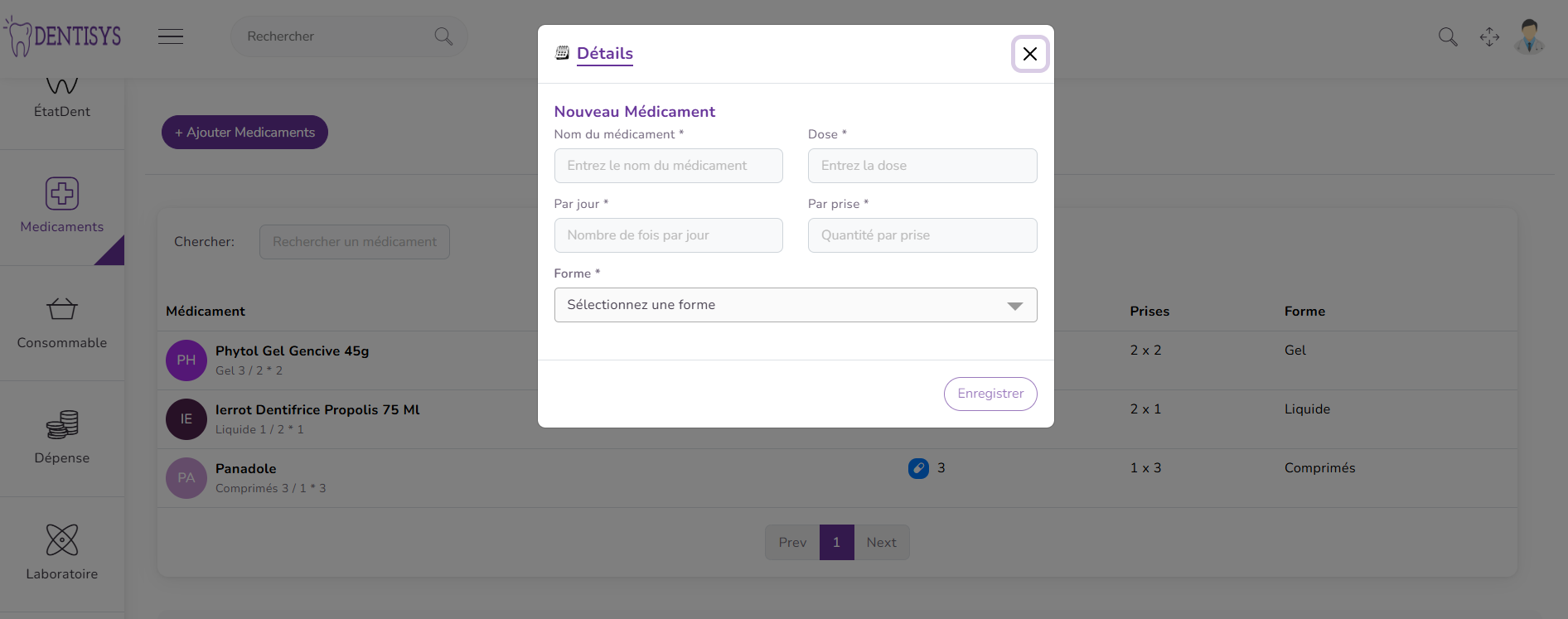Click the Enregistrer button
This screenshot has width=1568, height=619.
990,394
